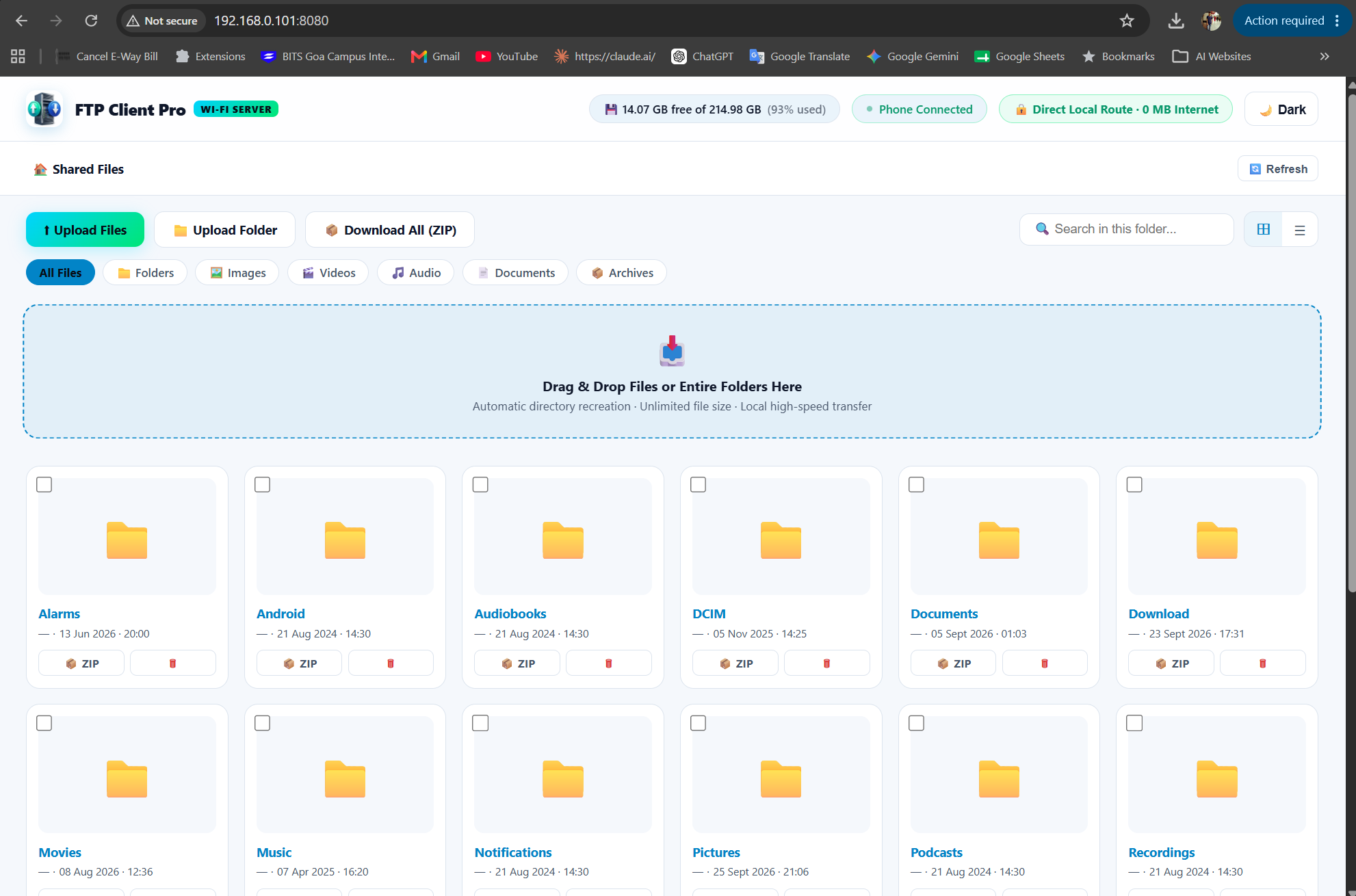Filter by Images
The image size is (1356, 896).
coord(237,273)
